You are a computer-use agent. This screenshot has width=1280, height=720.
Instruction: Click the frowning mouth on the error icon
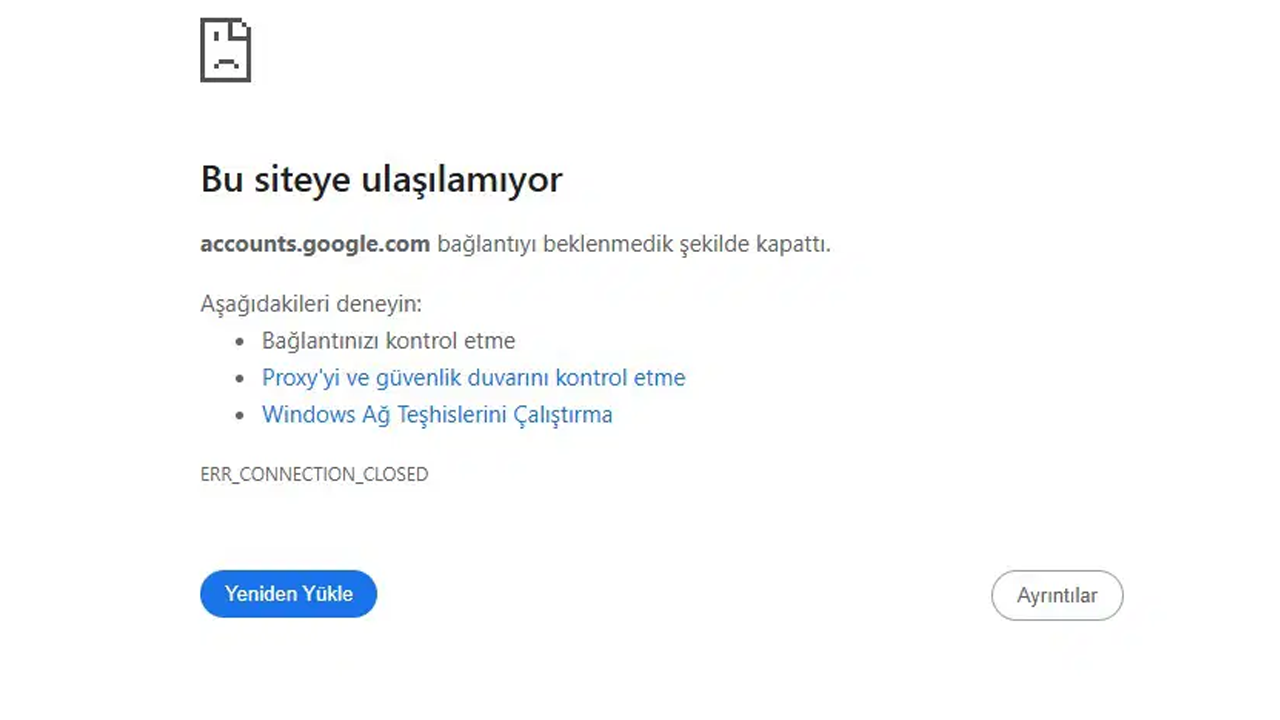tap(227, 63)
